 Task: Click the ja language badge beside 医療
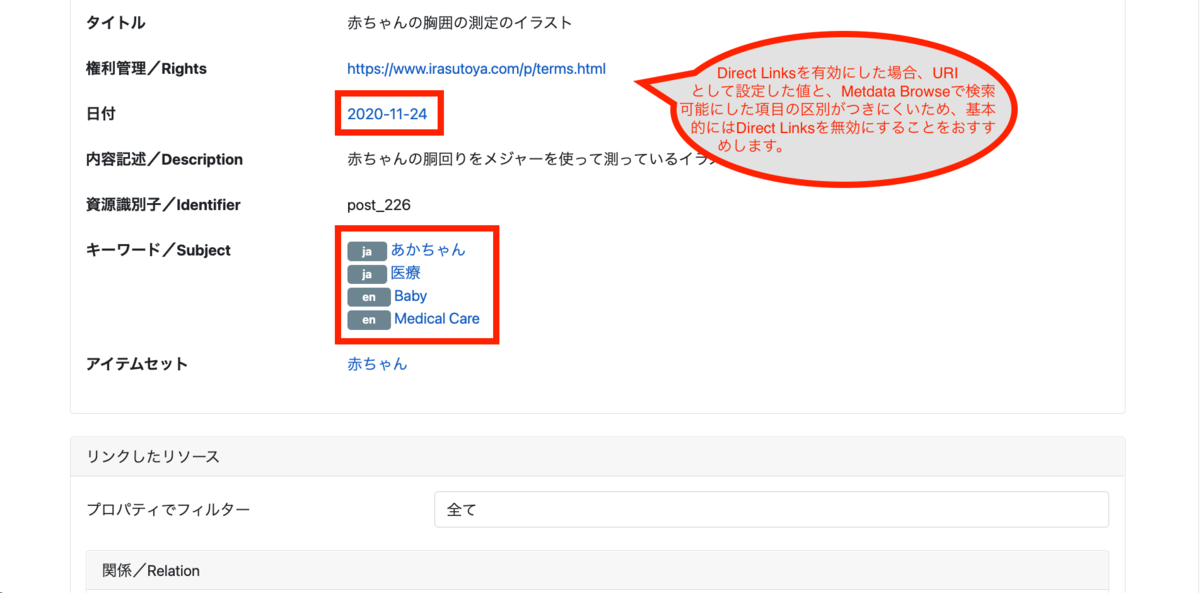point(367,274)
